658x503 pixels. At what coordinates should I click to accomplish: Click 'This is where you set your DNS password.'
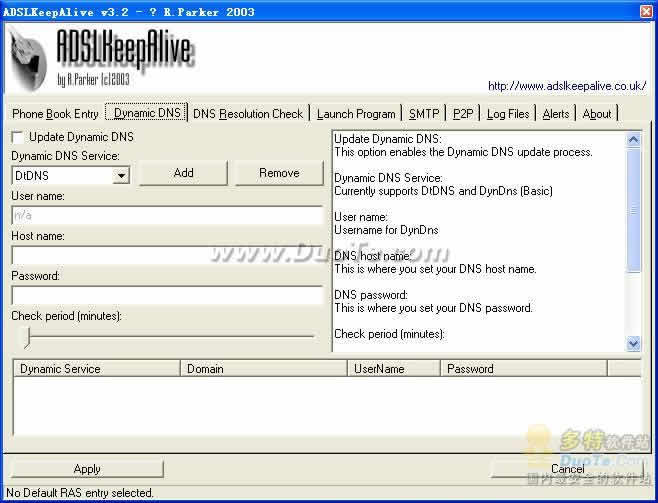[433, 308]
